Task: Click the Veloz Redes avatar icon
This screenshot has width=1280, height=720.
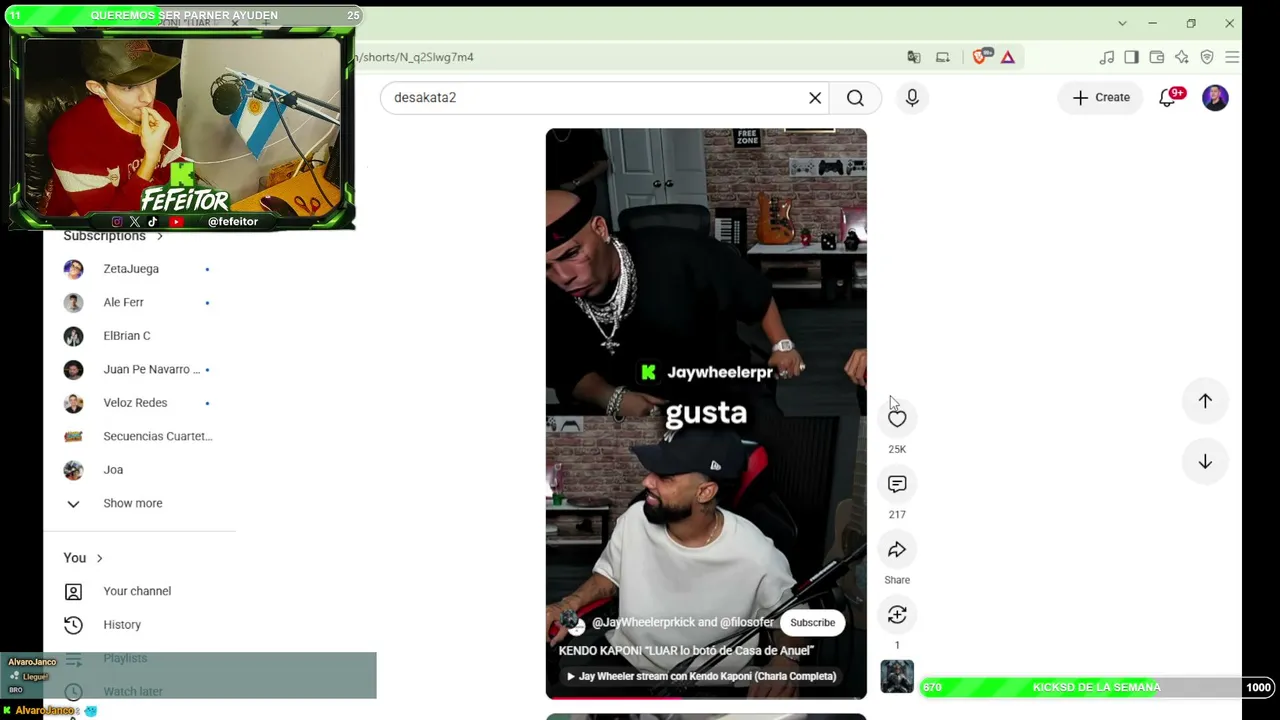Action: [x=73, y=403]
